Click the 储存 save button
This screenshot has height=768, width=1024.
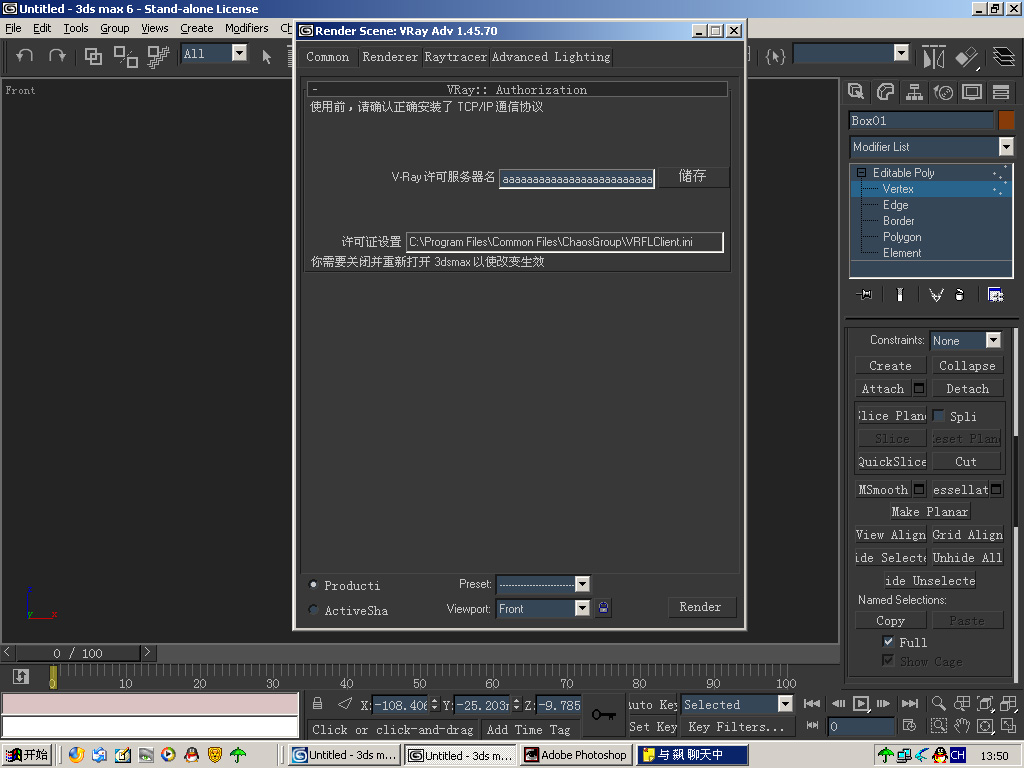click(x=693, y=176)
